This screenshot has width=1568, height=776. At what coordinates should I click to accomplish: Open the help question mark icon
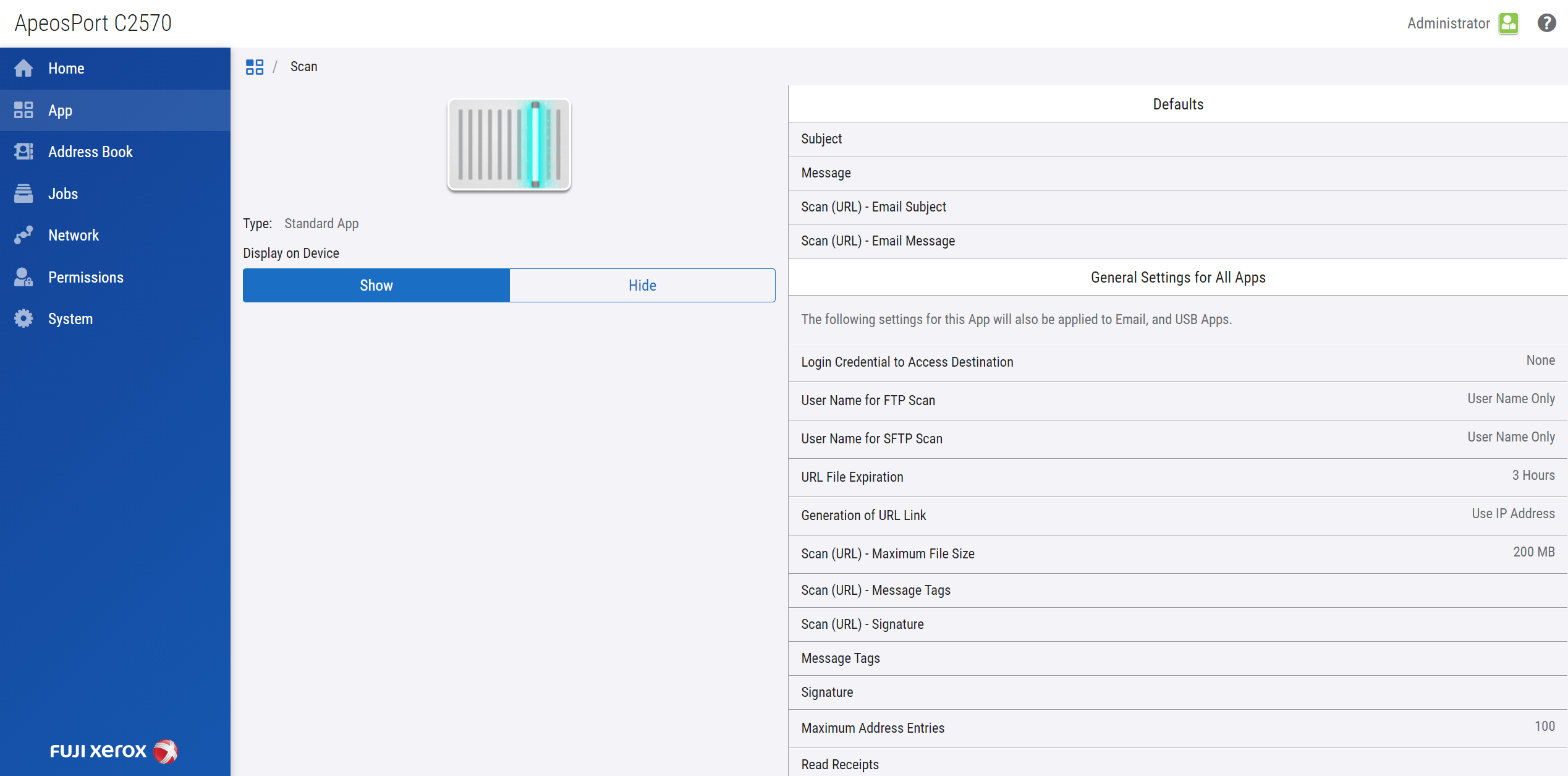1546,23
